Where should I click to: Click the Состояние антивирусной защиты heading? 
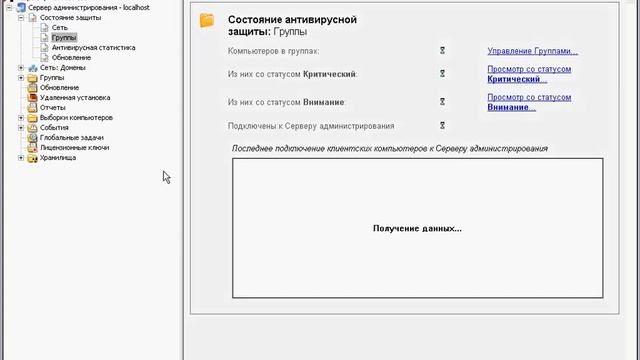pos(292,25)
